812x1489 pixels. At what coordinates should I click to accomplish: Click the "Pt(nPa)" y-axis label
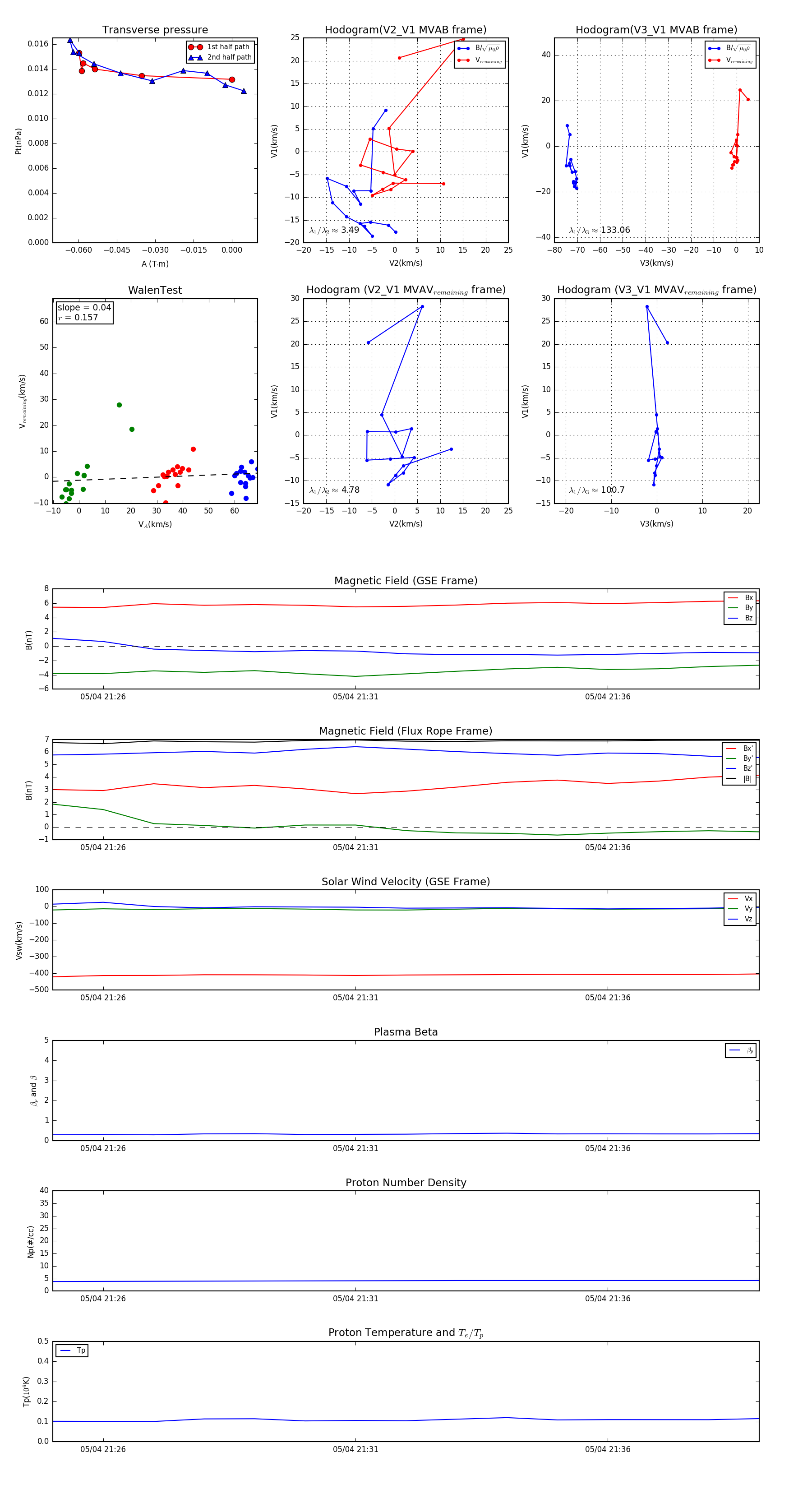pyautogui.click(x=18, y=141)
